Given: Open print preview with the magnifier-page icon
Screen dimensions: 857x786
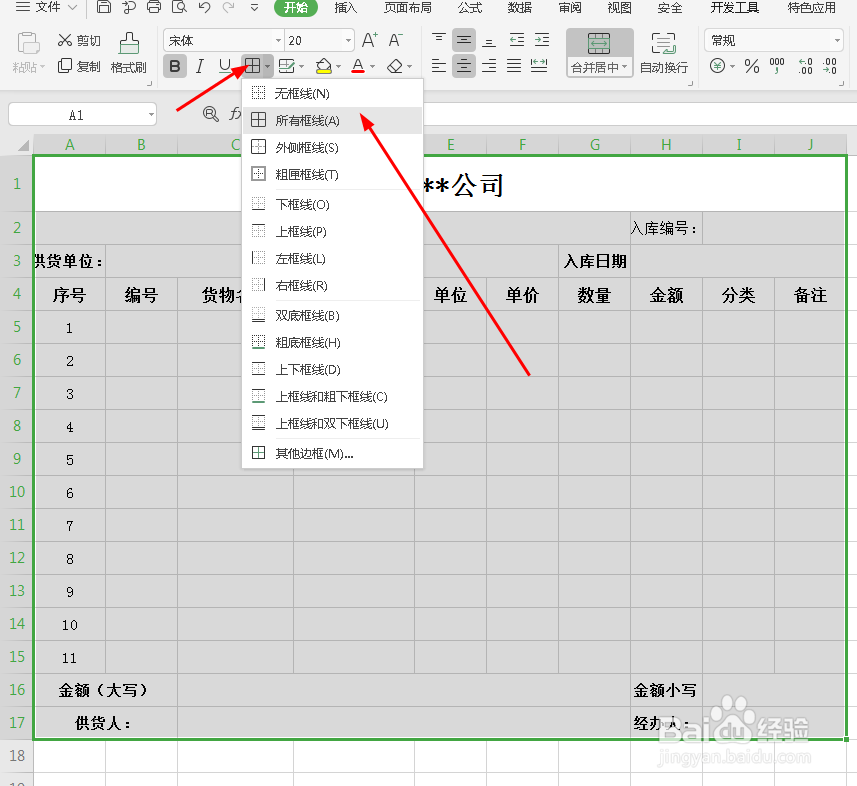Looking at the screenshot, I should (x=180, y=9).
